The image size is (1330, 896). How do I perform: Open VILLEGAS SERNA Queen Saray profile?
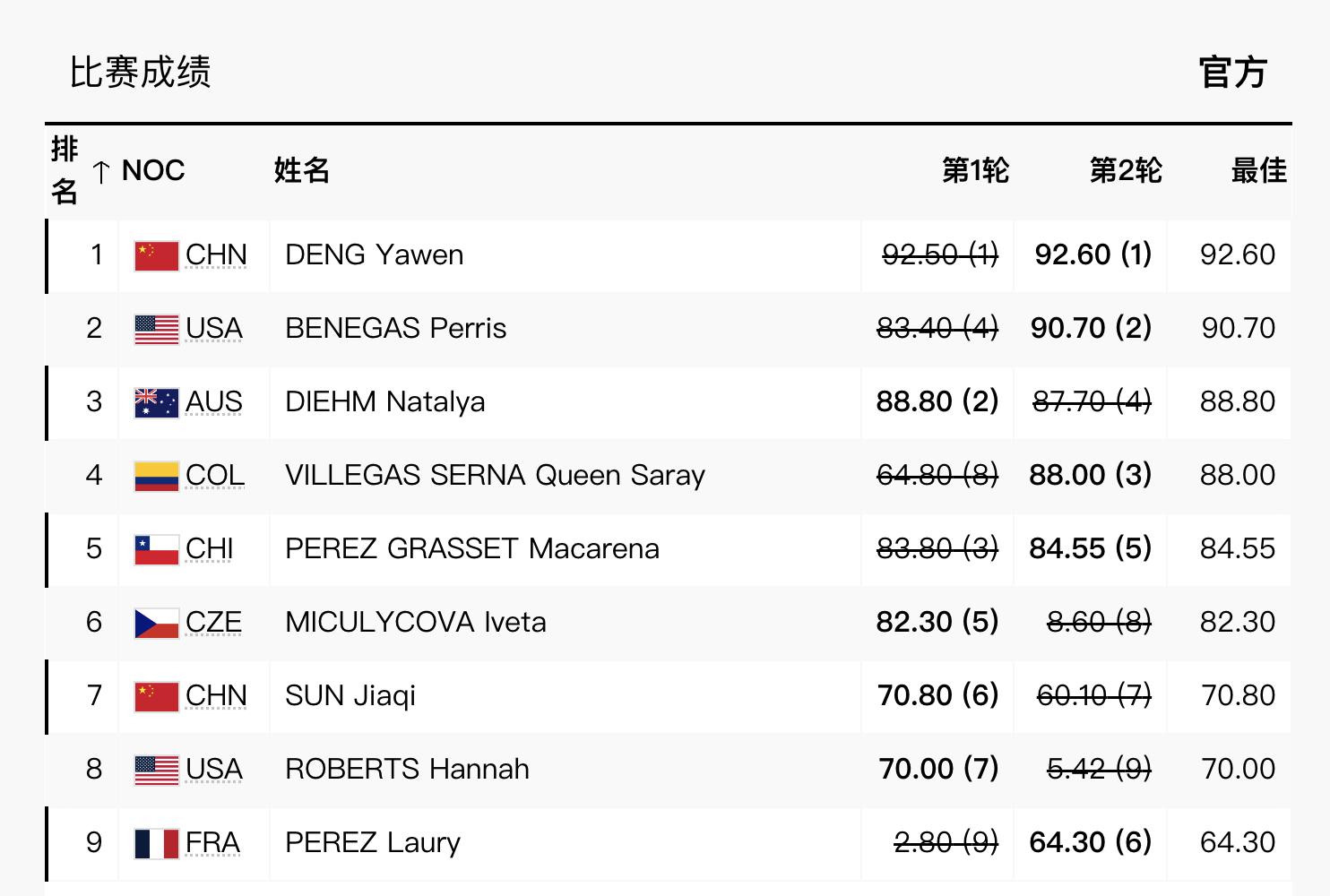(x=495, y=476)
